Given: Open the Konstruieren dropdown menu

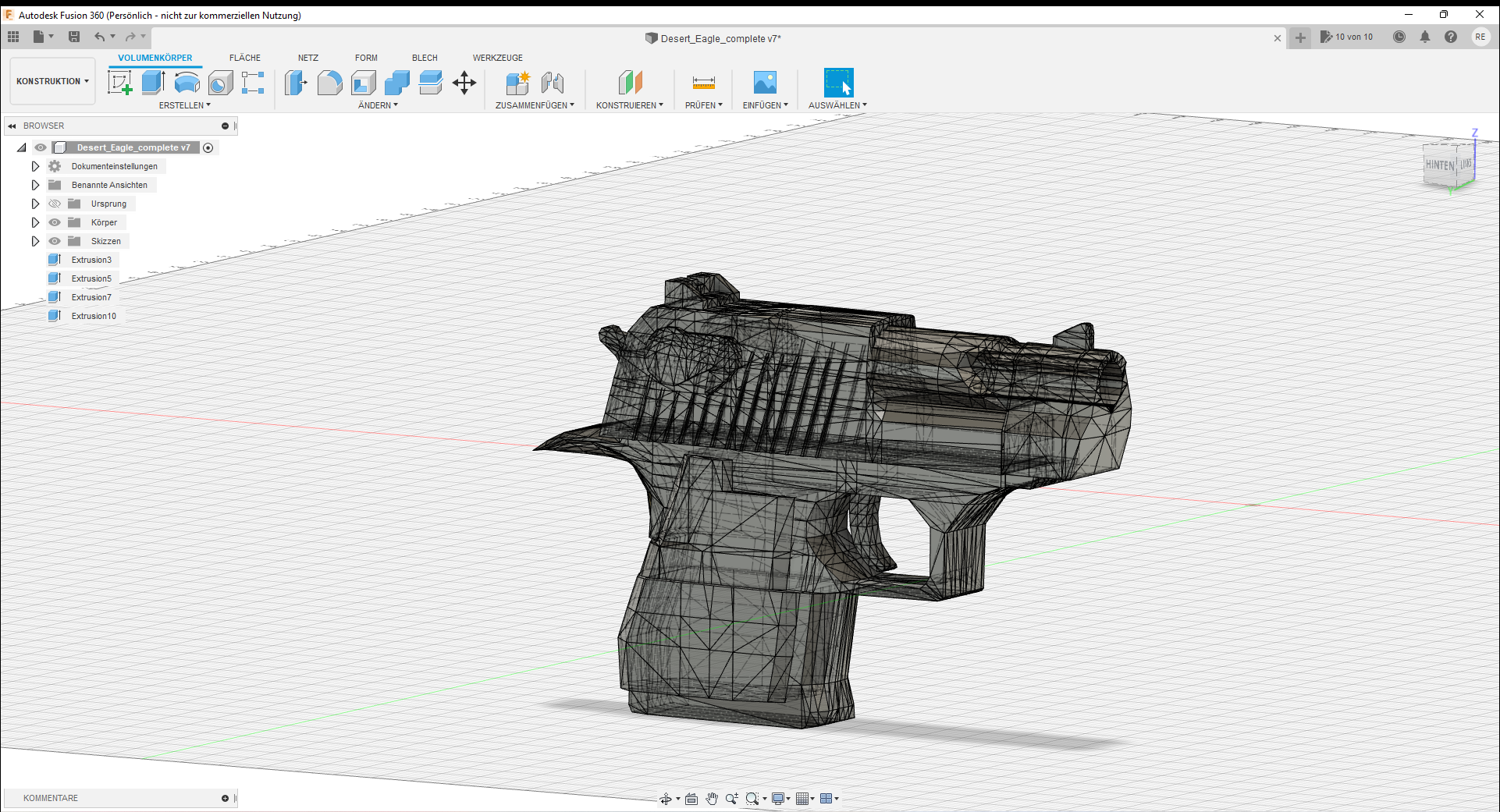Looking at the screenshot, I should (630, 105).
